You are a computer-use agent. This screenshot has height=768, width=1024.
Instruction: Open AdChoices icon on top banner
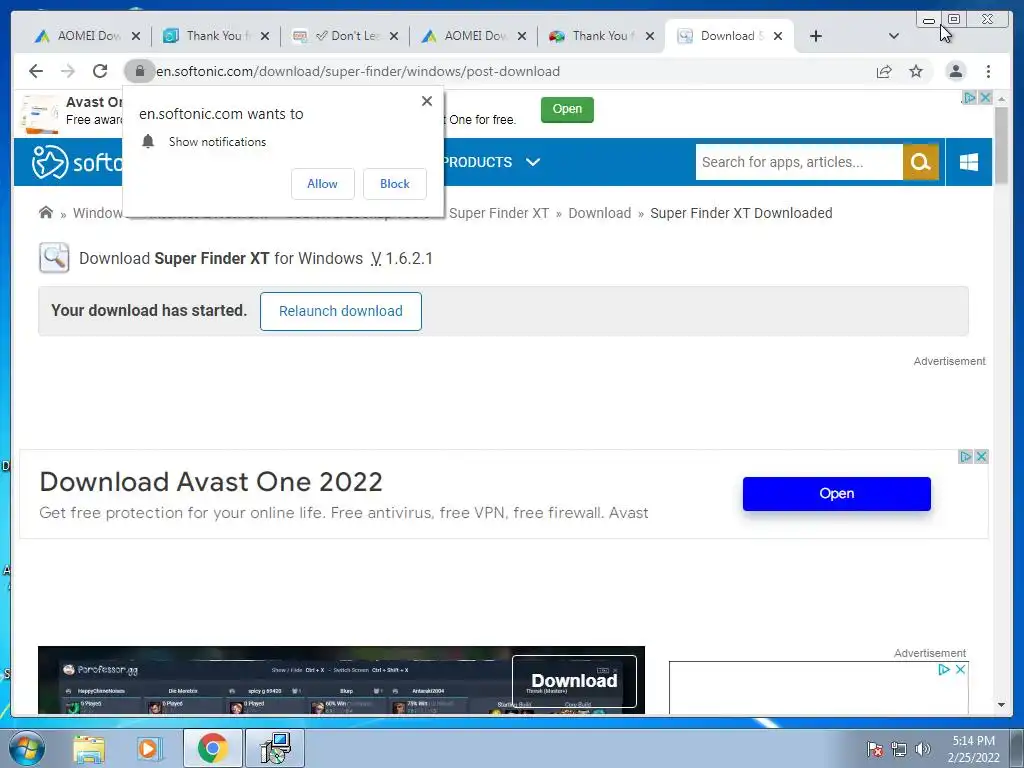click(970, 98)
